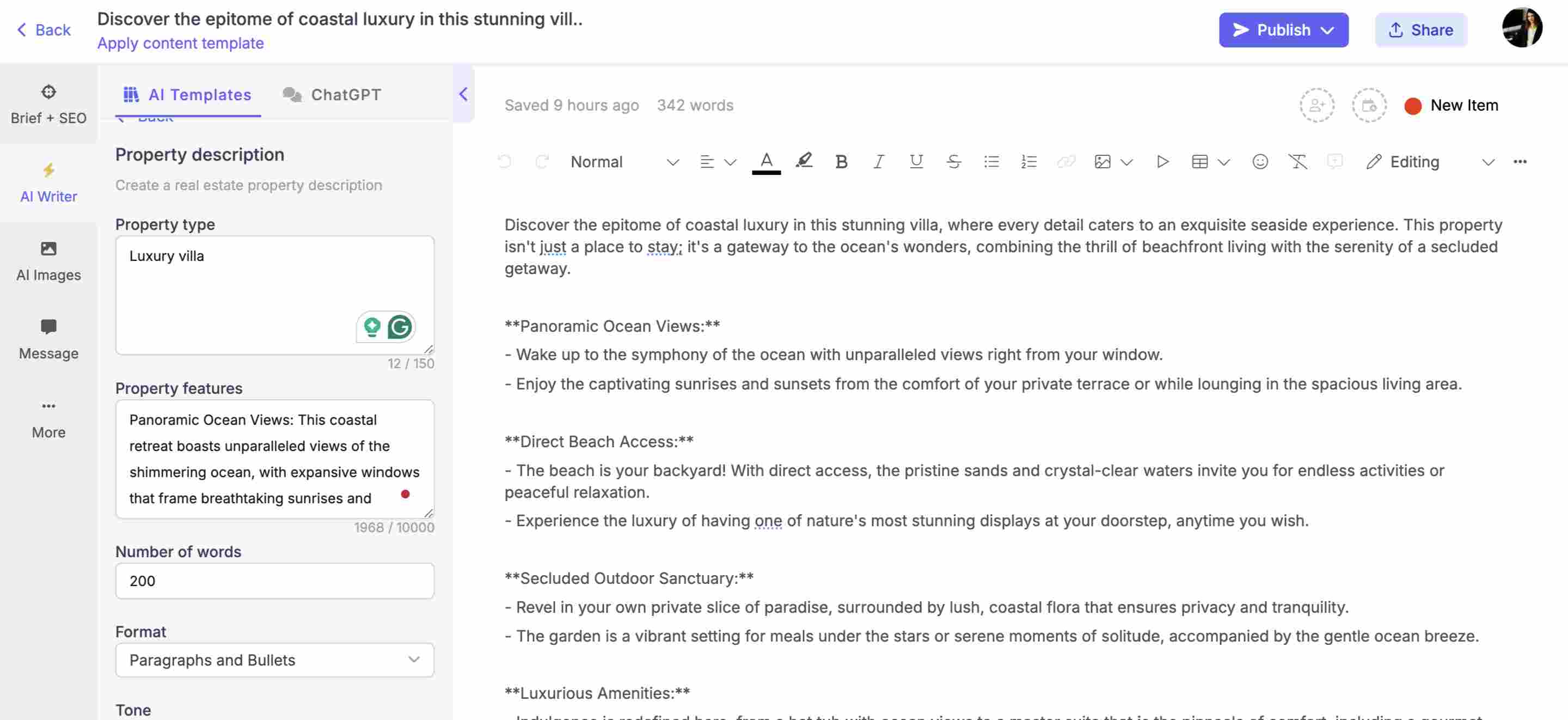This screenshot has width=1568, height=720.
Task: Open the Format dropdown selector
Action: (x=274, y=660)
